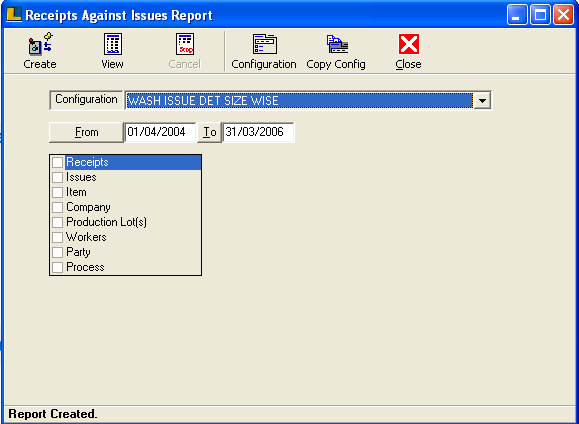Tick the Issues checkbox
This screenshot has height=424, width=579.
(x=58, y=177)
